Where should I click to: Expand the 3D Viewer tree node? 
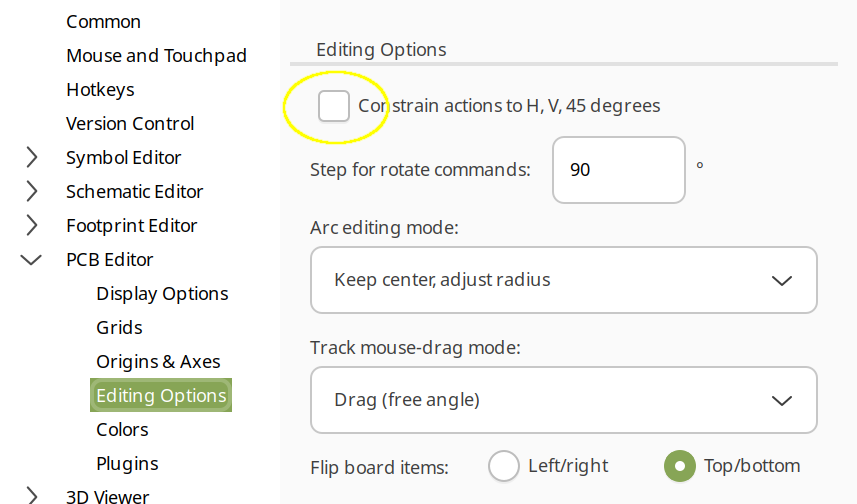(x=32, y=495)
